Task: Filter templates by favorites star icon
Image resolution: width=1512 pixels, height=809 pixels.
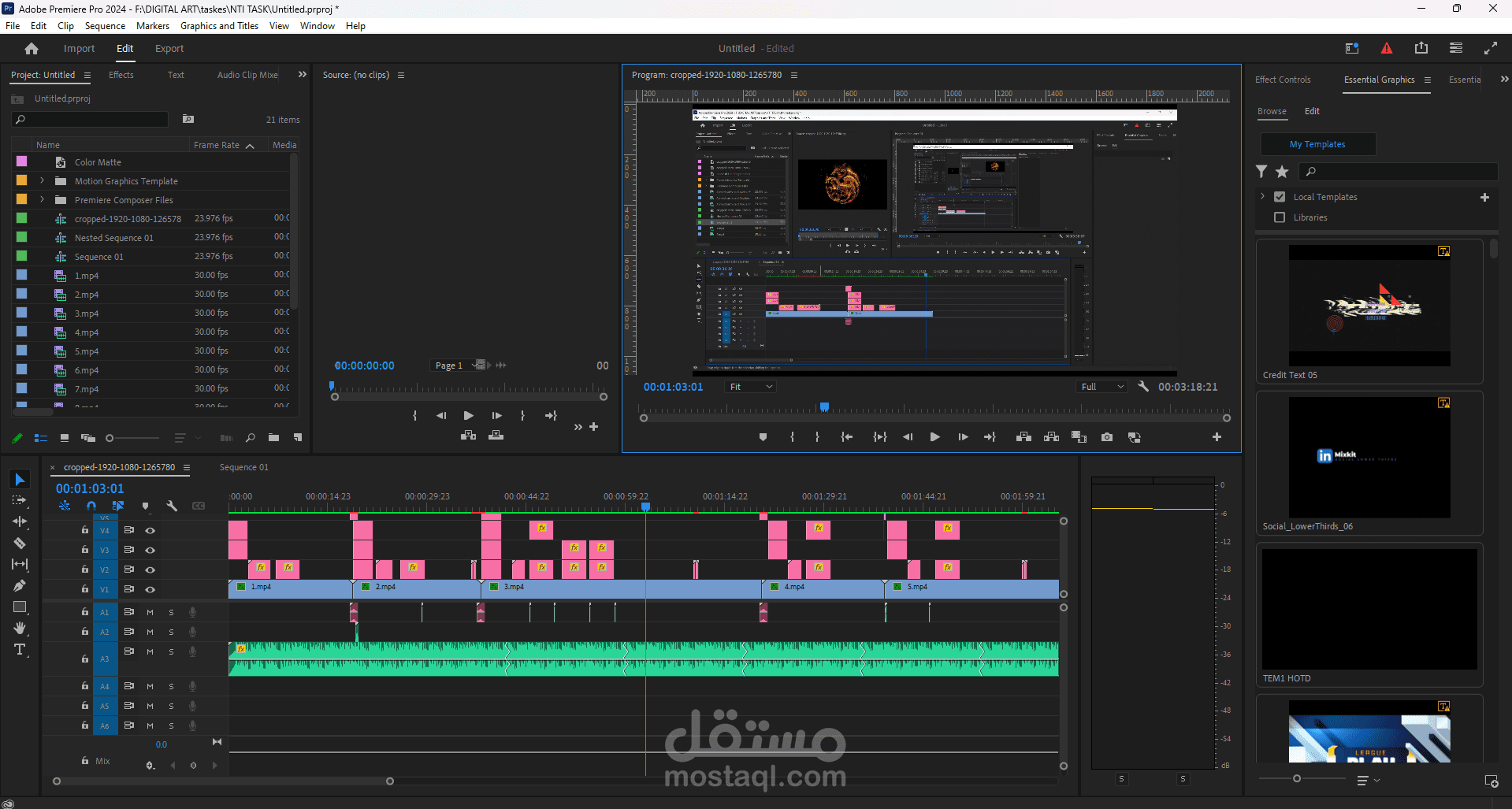Action: [x=1282, y=172]
